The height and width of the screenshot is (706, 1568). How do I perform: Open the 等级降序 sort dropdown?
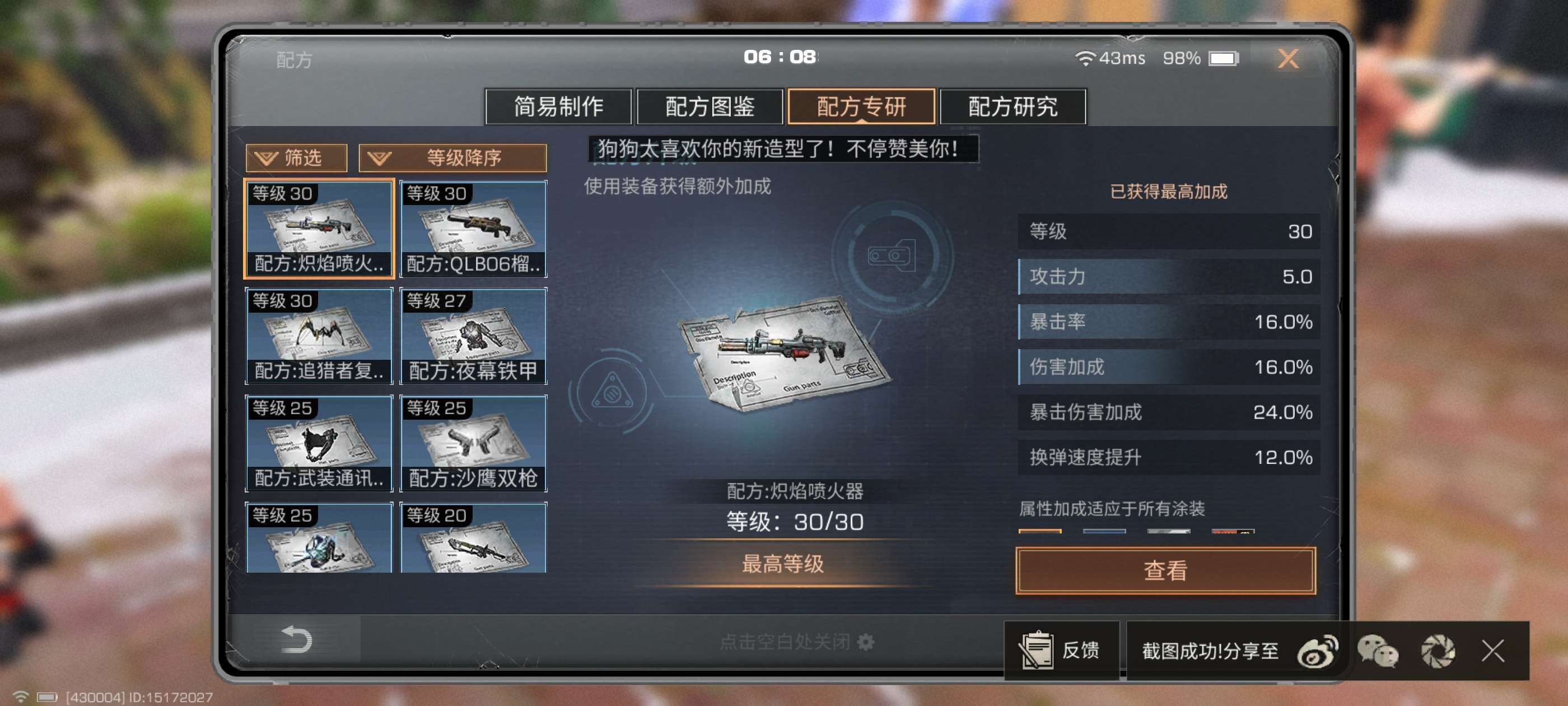(452, 158)
